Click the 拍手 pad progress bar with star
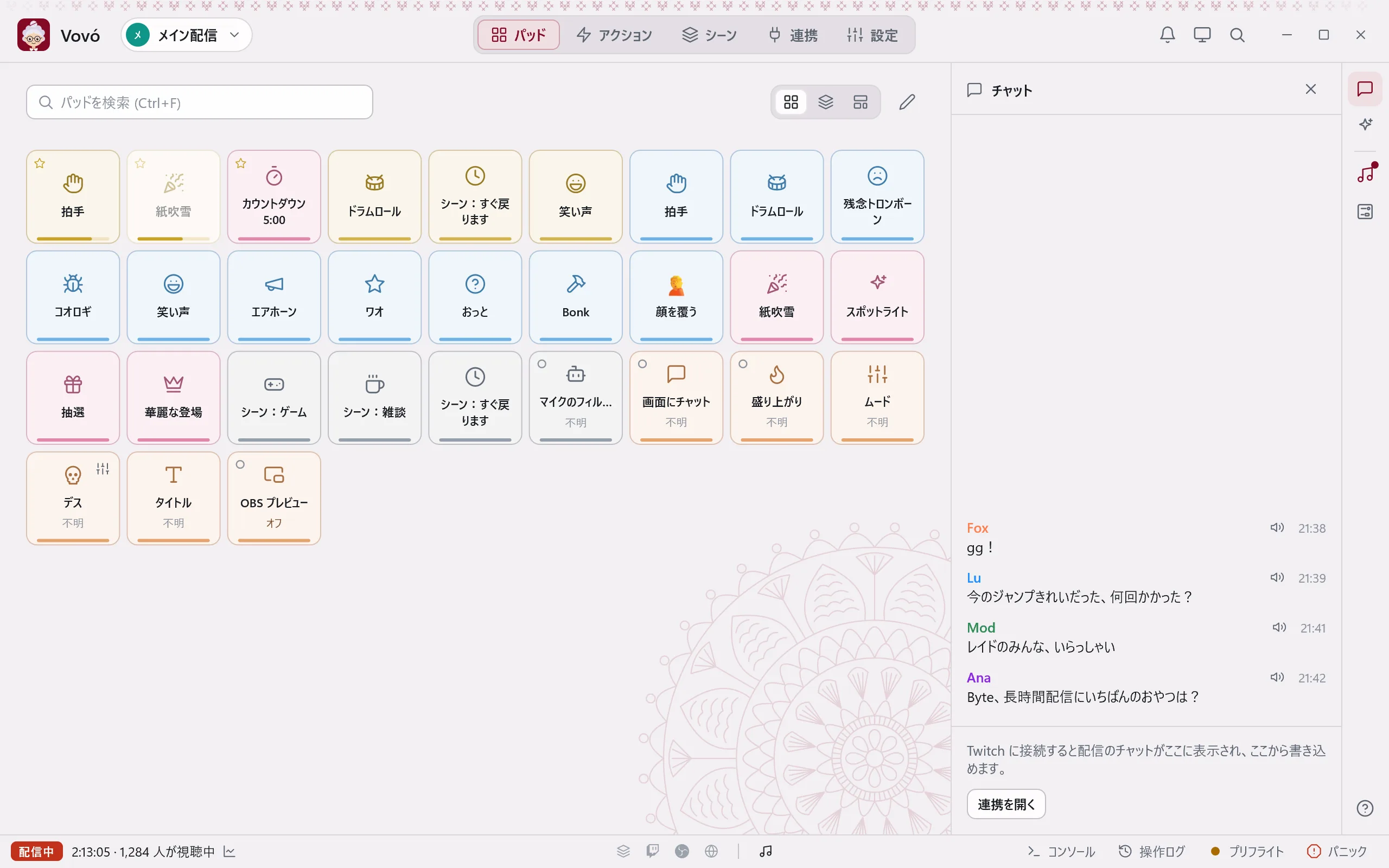The image size is (1389, 868). tap(73, 239)
